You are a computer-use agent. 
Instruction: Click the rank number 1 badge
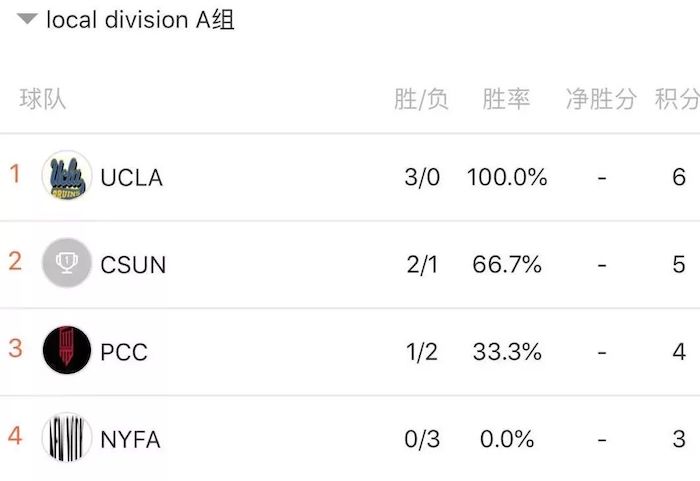[x=15, y=174]
